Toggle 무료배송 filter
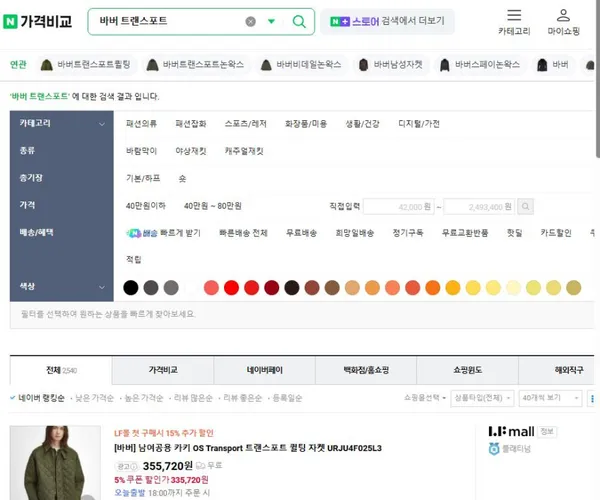The height and width of the screenshot is (500, 600). [301, 233]
